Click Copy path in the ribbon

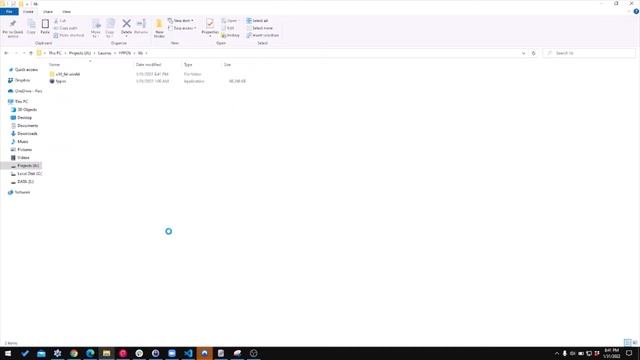click(65, 28)
